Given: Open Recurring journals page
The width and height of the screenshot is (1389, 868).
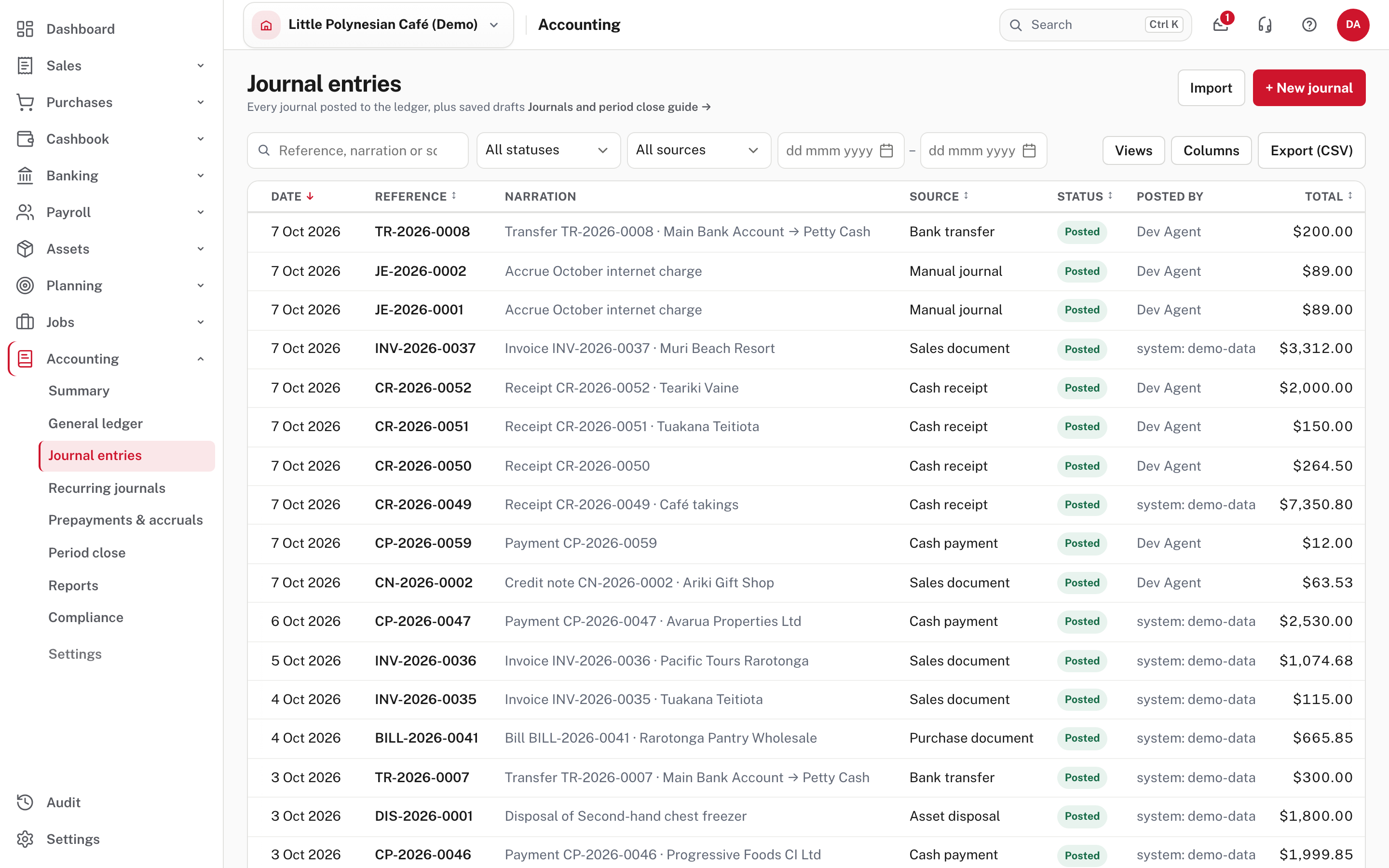Looking at the screenshot, I should click(x=107, y=488).
